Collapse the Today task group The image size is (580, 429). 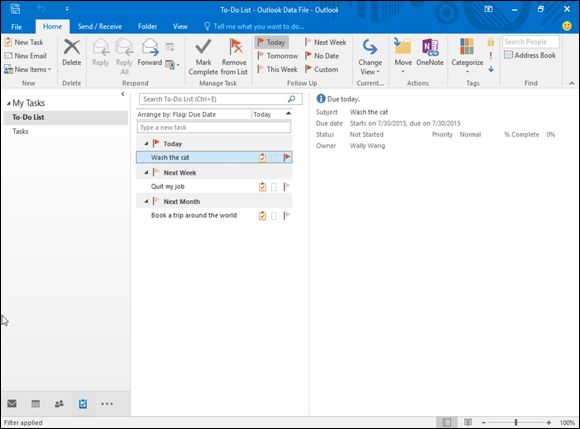[146, 143]
